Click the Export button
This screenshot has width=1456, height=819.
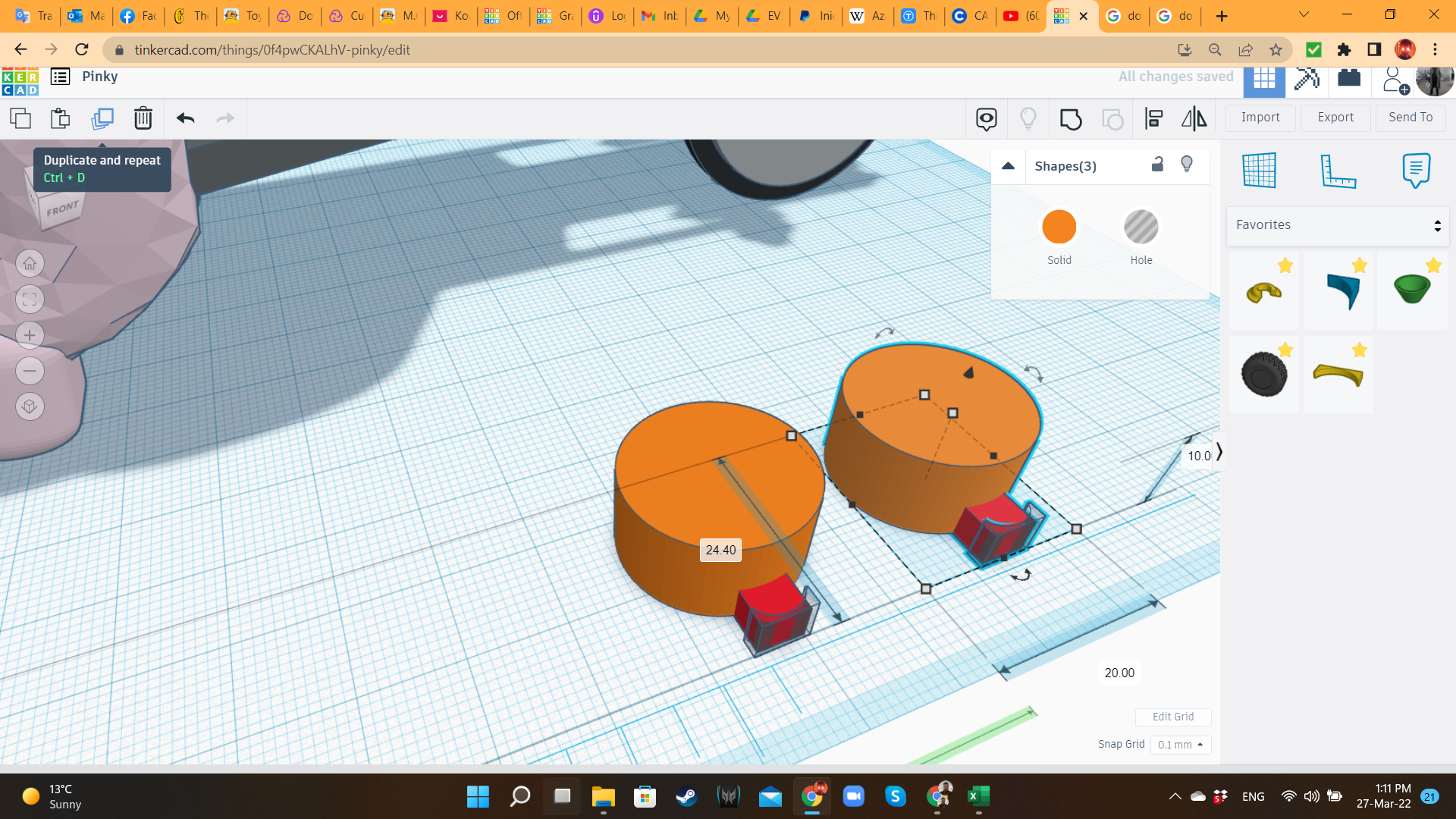point(1335,118)
